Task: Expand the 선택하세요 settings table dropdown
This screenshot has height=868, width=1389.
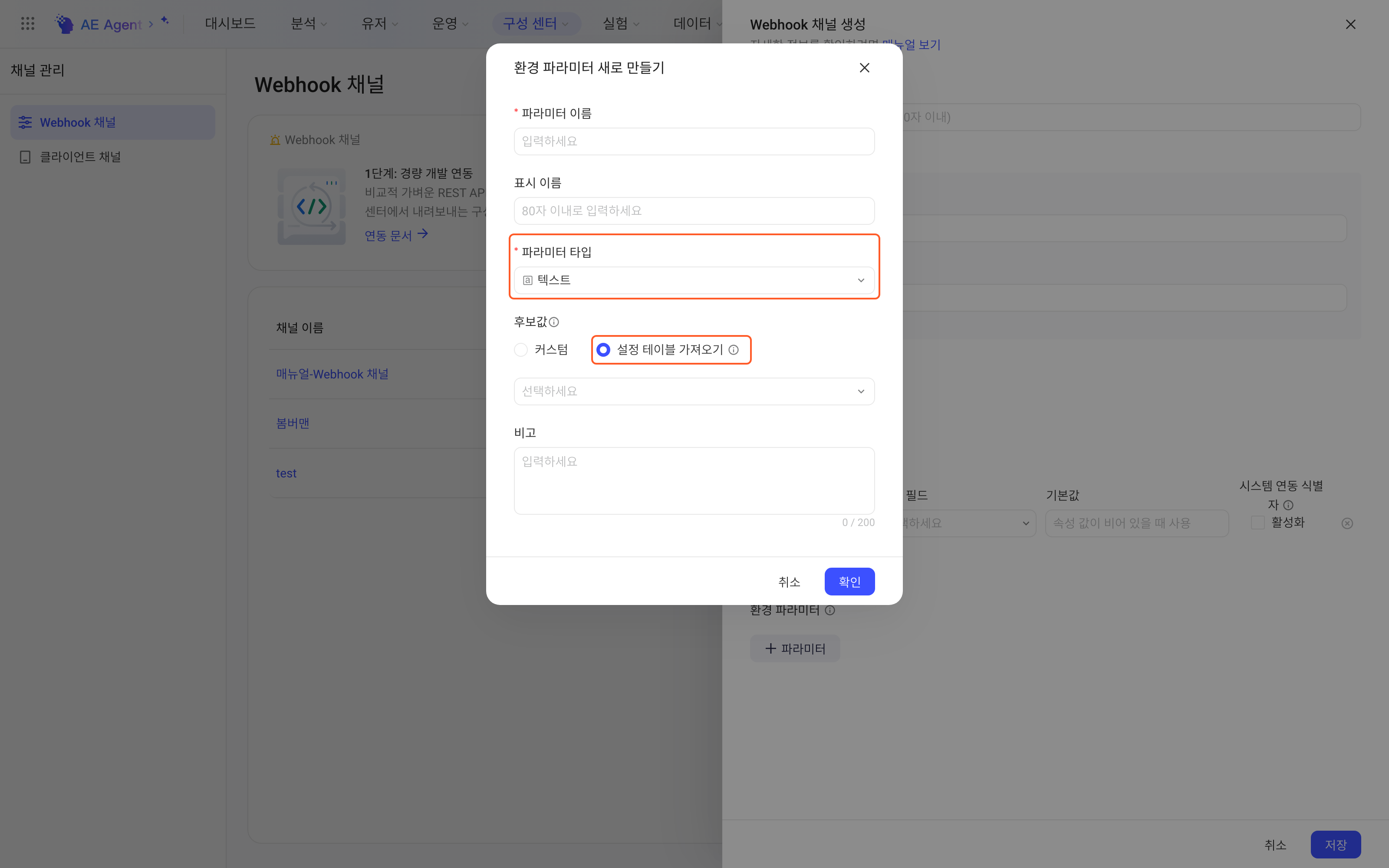Action: [x=694, y=391]
